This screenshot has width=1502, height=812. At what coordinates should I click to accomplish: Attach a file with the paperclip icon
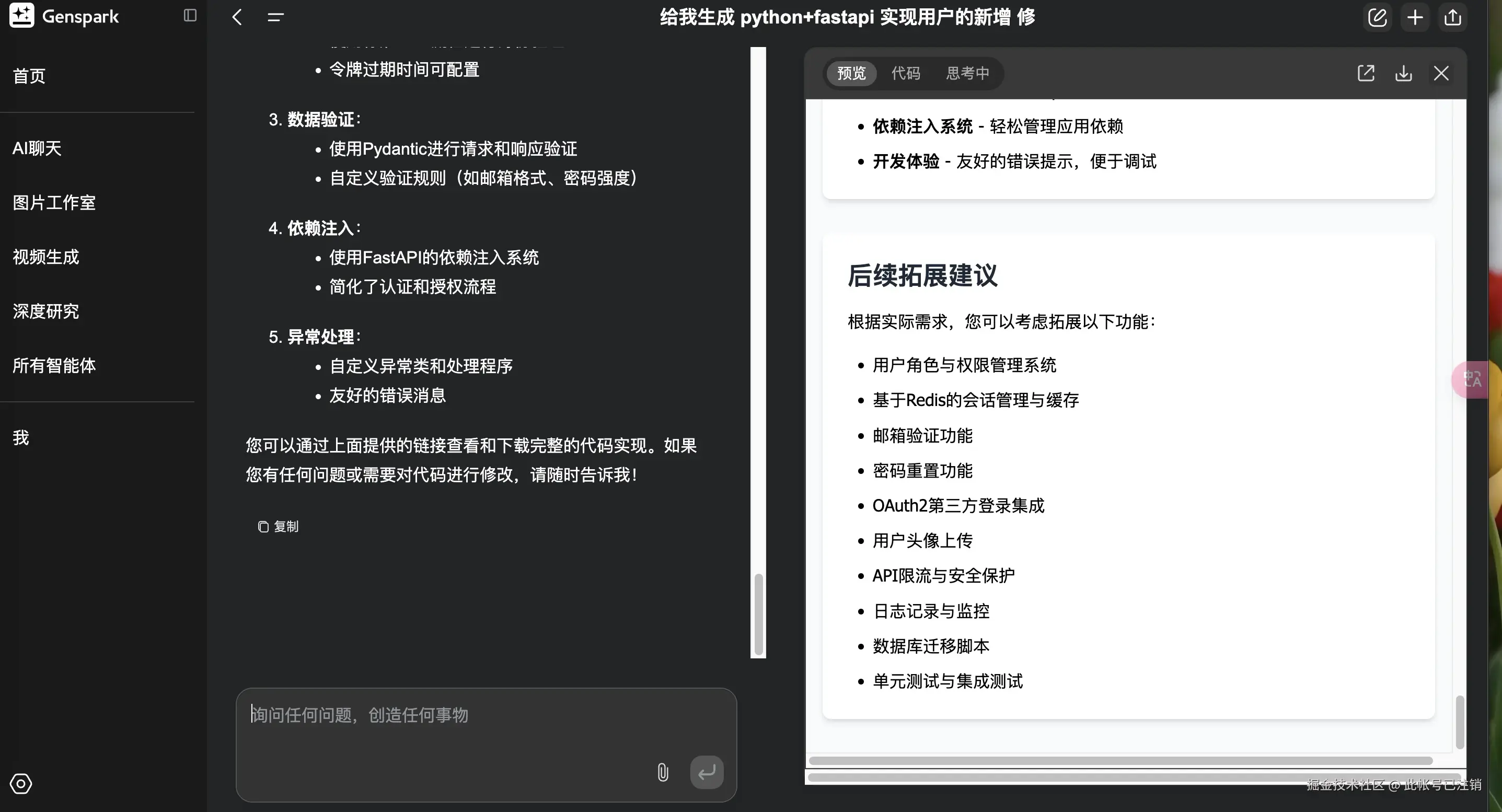click(662, 772)
